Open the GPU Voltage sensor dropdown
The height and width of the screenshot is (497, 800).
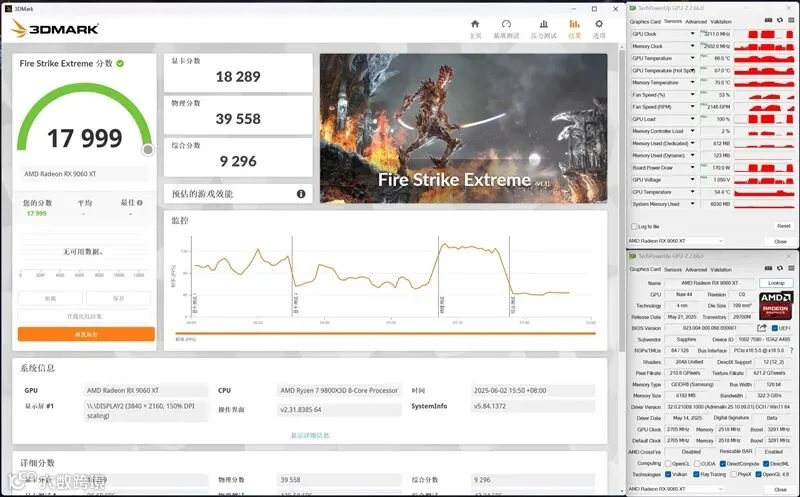tap(692, 180)
